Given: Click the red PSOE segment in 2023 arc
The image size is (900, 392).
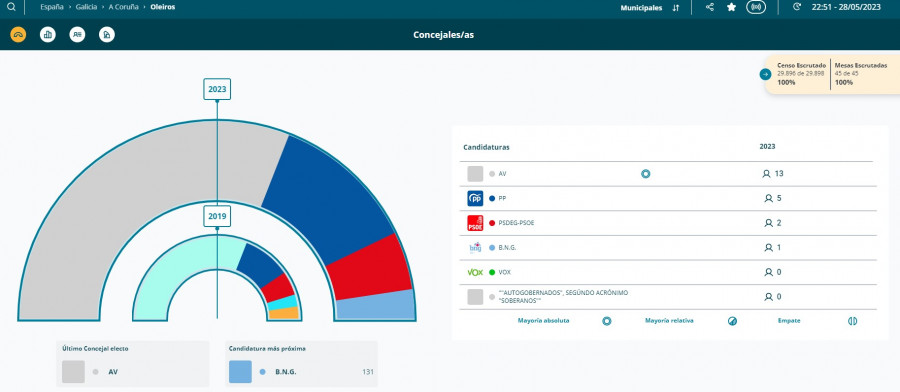Looking at the screenshot, I should (370, 267).
